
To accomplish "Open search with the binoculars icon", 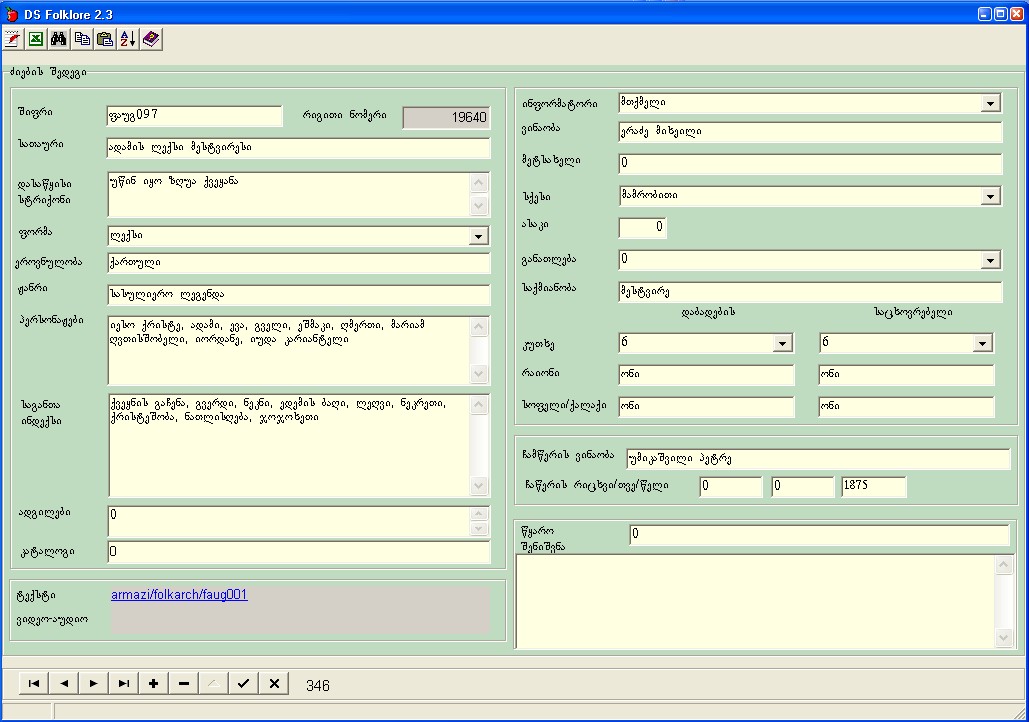I will 58,39.
